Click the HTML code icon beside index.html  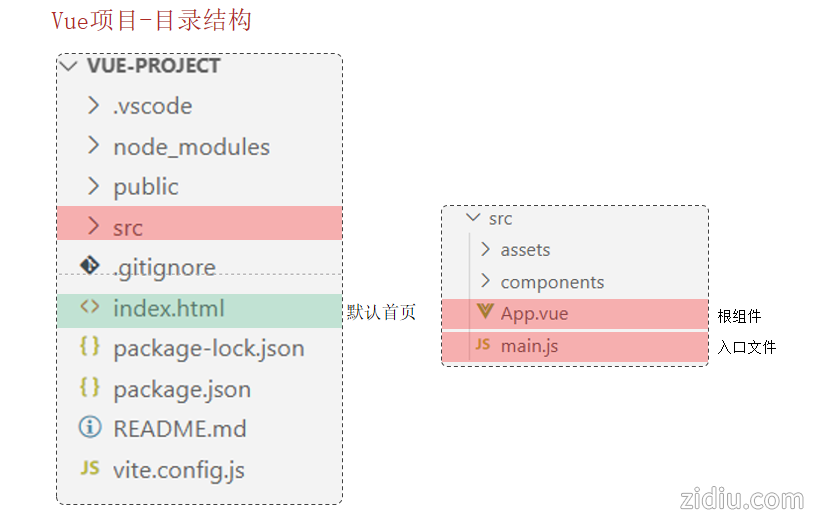(90, 308)
